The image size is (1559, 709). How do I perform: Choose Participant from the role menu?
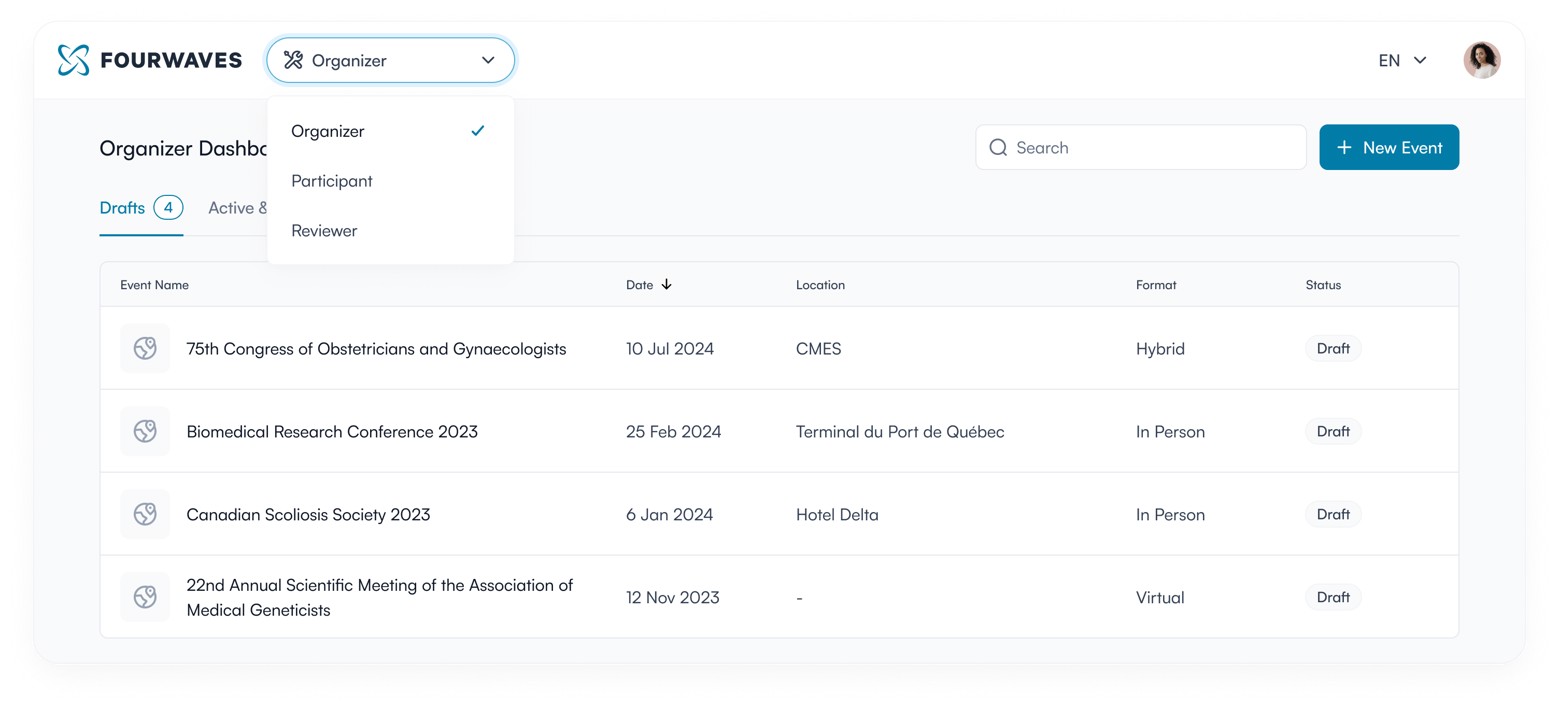pos(332,181)
